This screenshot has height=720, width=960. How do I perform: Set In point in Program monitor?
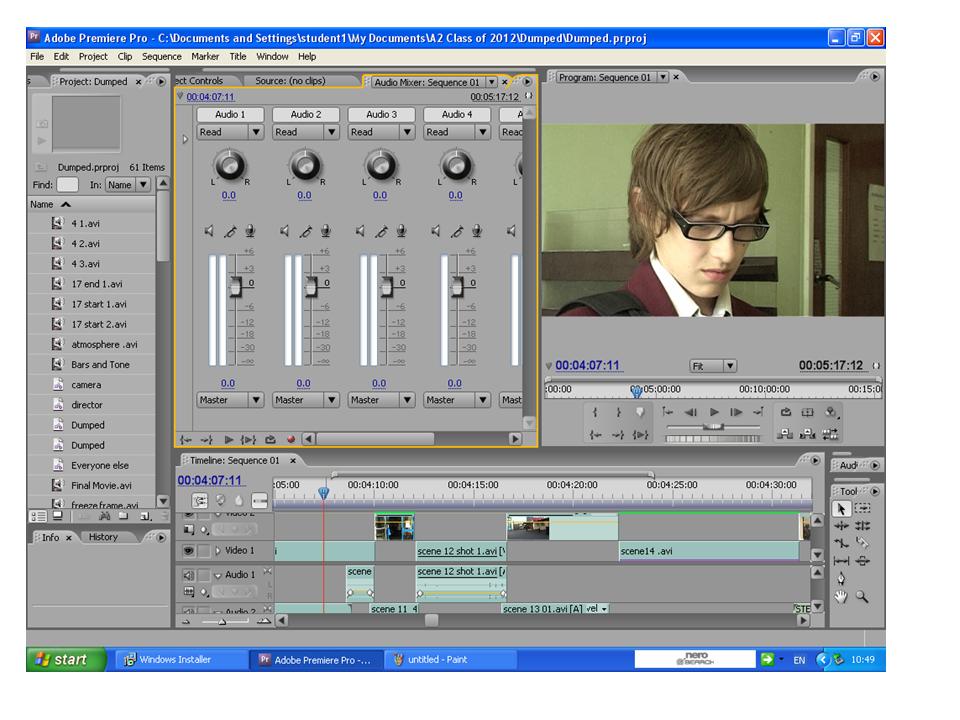coord(595,413)
